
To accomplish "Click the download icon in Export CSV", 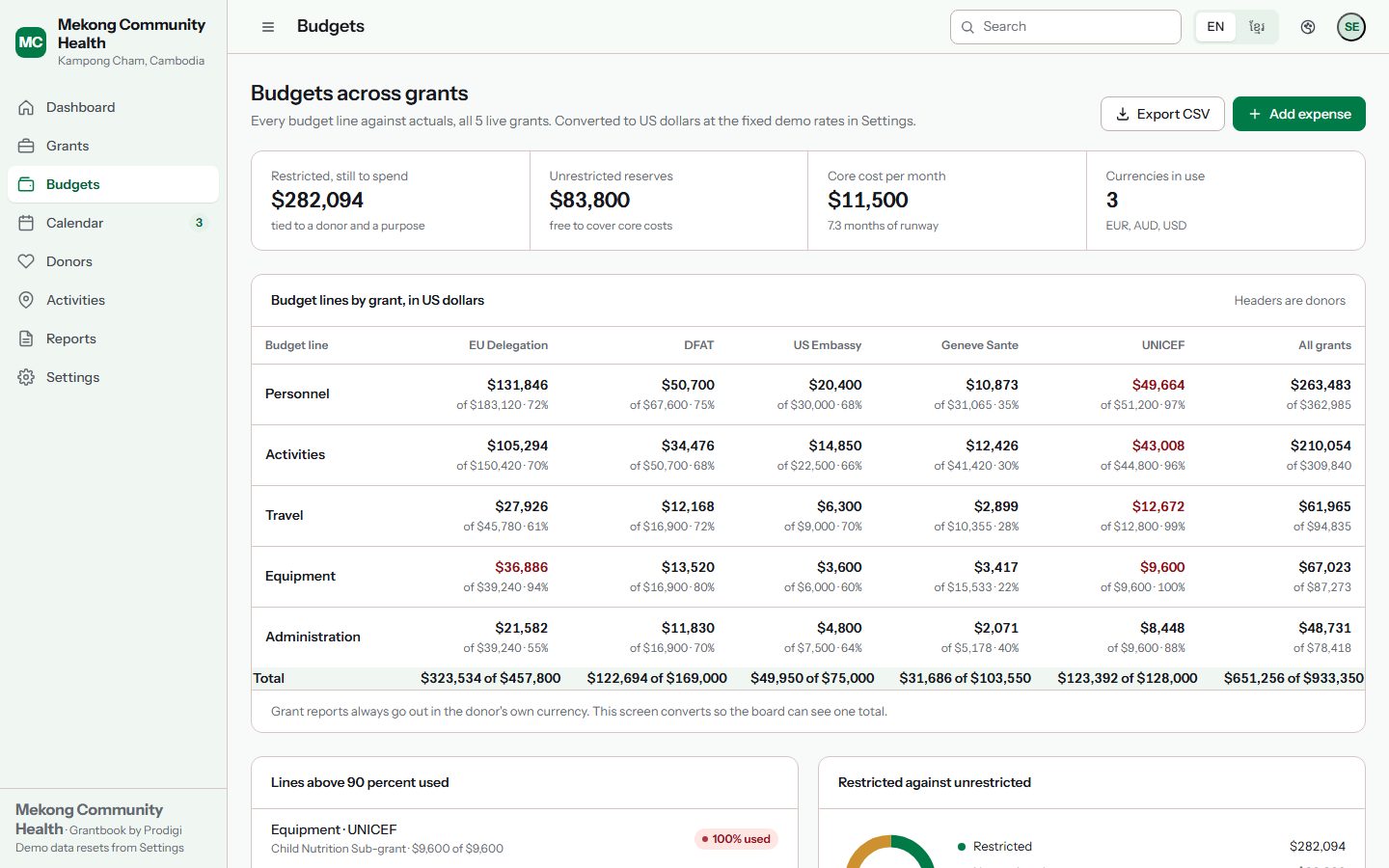I will pos(1123,114).
